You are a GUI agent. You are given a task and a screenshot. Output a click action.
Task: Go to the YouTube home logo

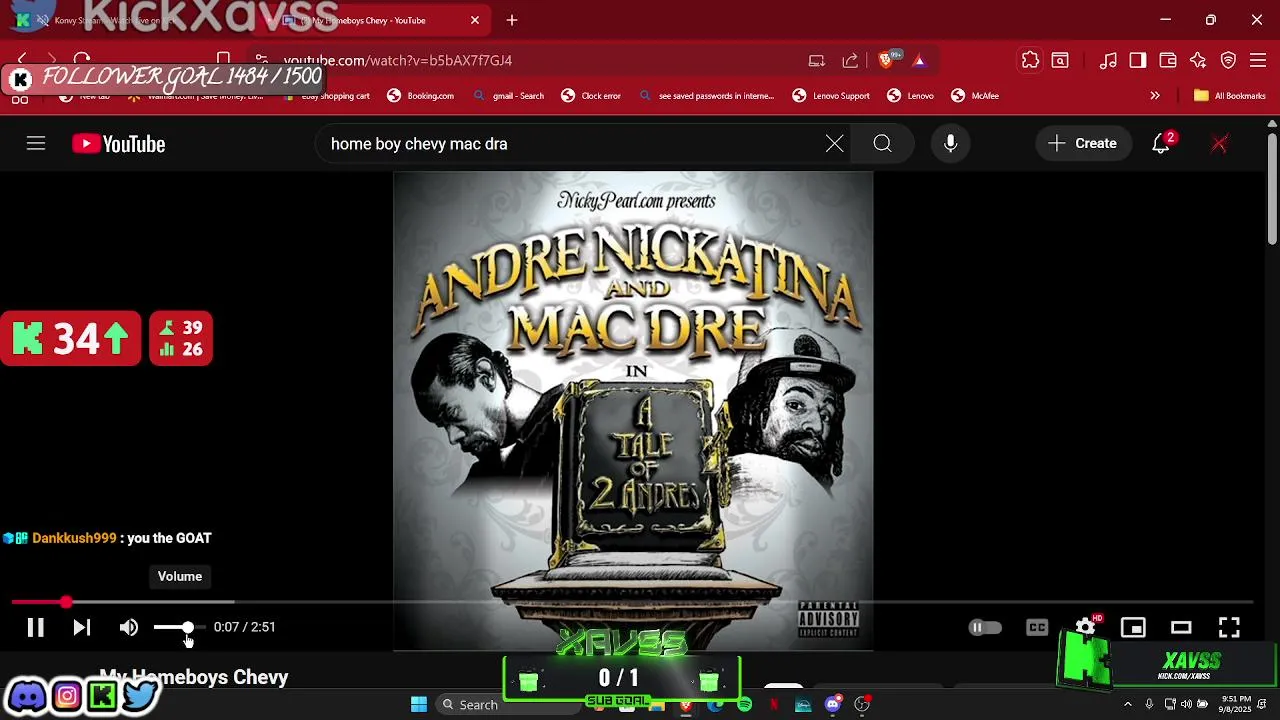(x=118, y=144)
